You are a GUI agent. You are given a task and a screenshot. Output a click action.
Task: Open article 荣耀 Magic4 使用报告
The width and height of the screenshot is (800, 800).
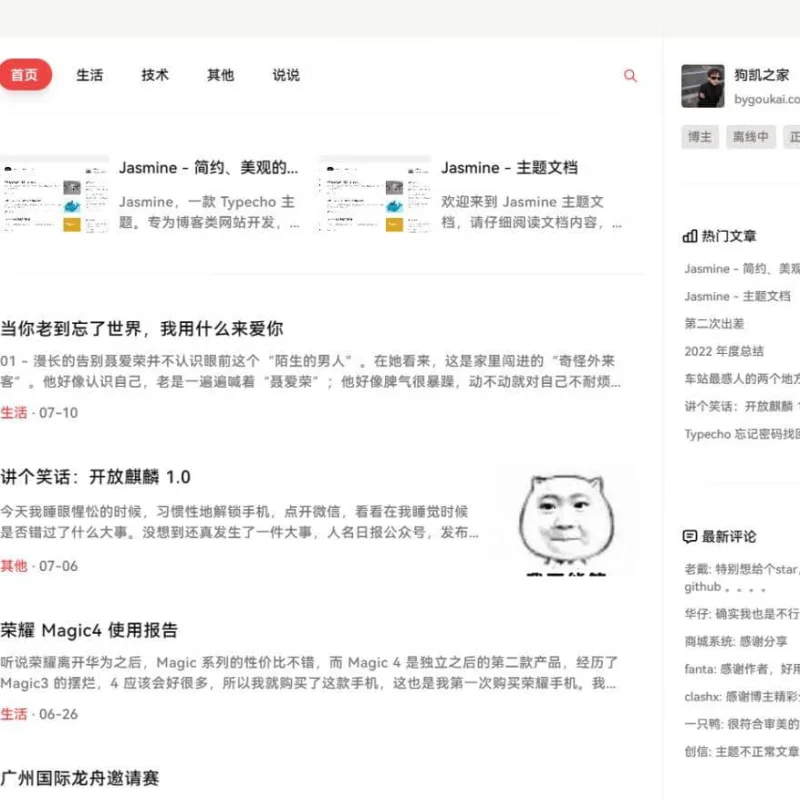89,631
